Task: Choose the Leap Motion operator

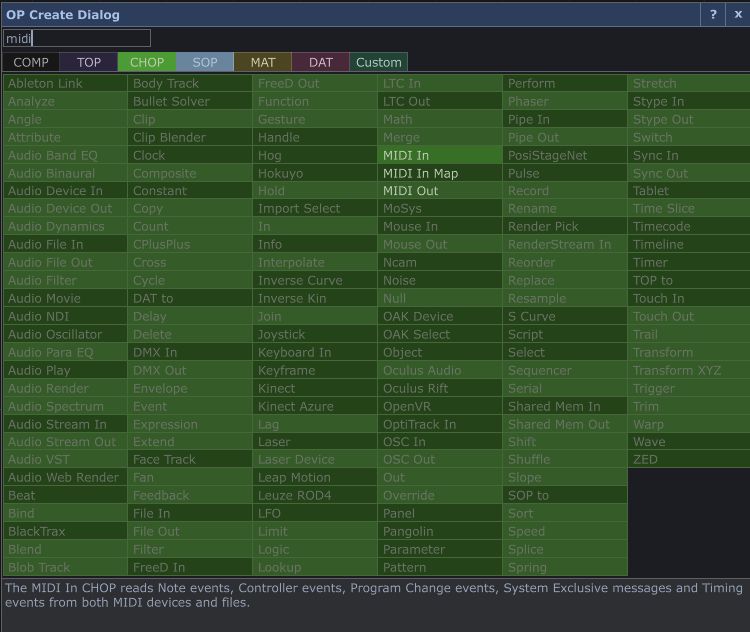Action: click(x=315, y=477)
